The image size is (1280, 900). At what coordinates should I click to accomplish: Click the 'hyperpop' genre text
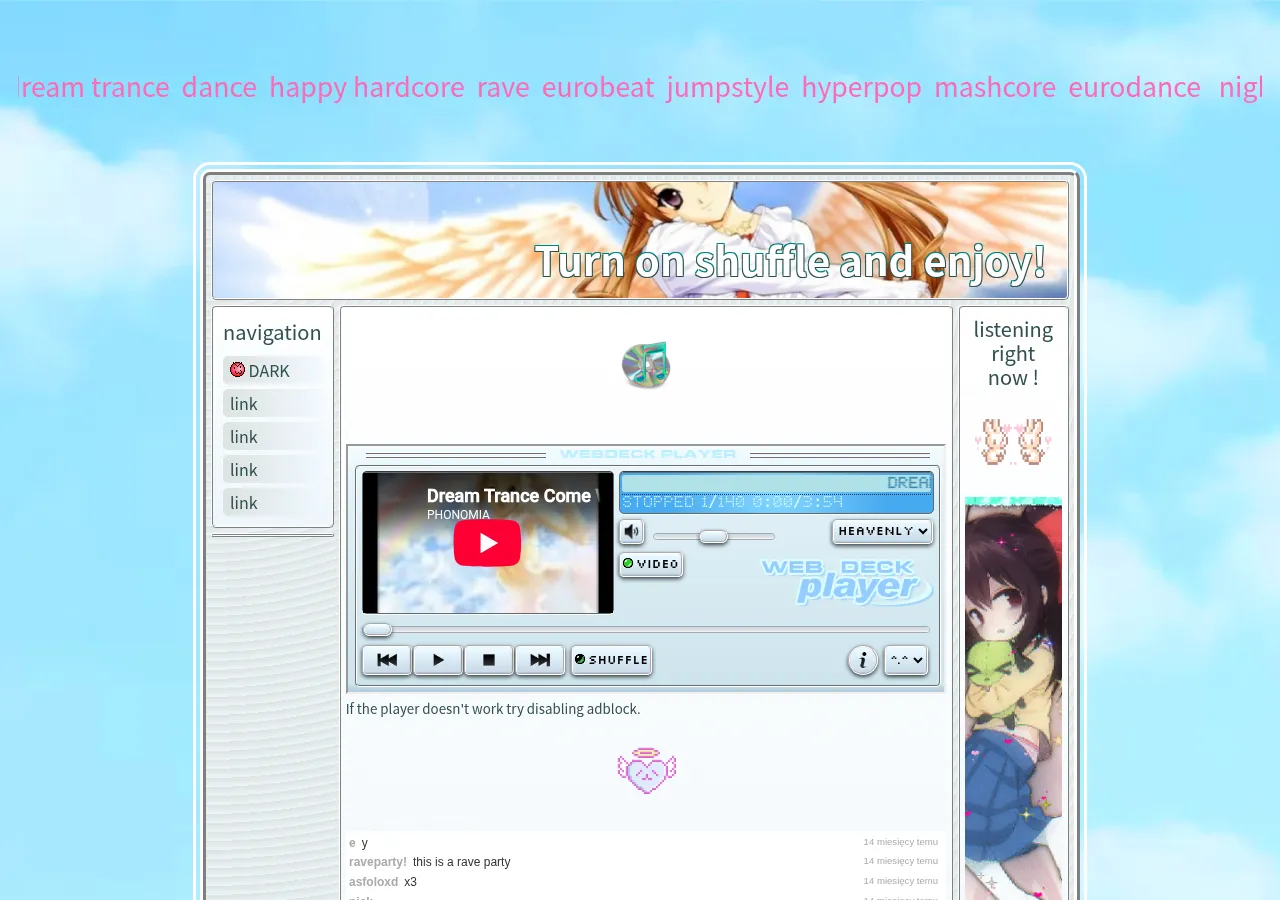pos(862,87)
